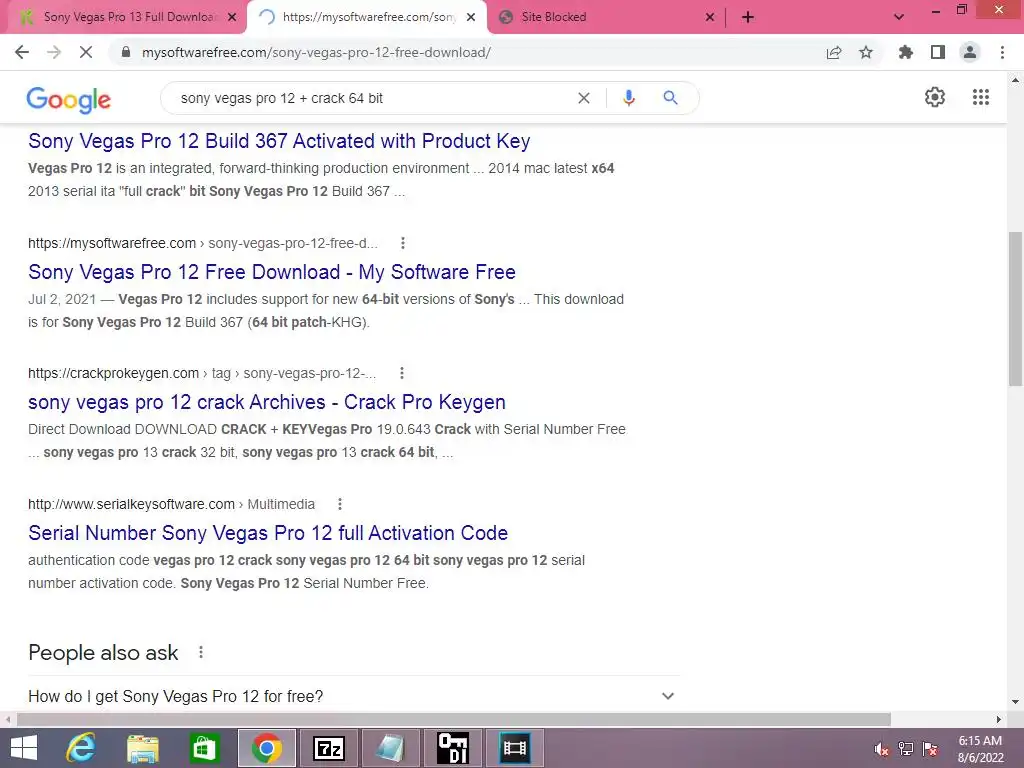Bookmark this page with the star icon
The width and height of the screenshot is (1024, 768).
tap(866, 52)
